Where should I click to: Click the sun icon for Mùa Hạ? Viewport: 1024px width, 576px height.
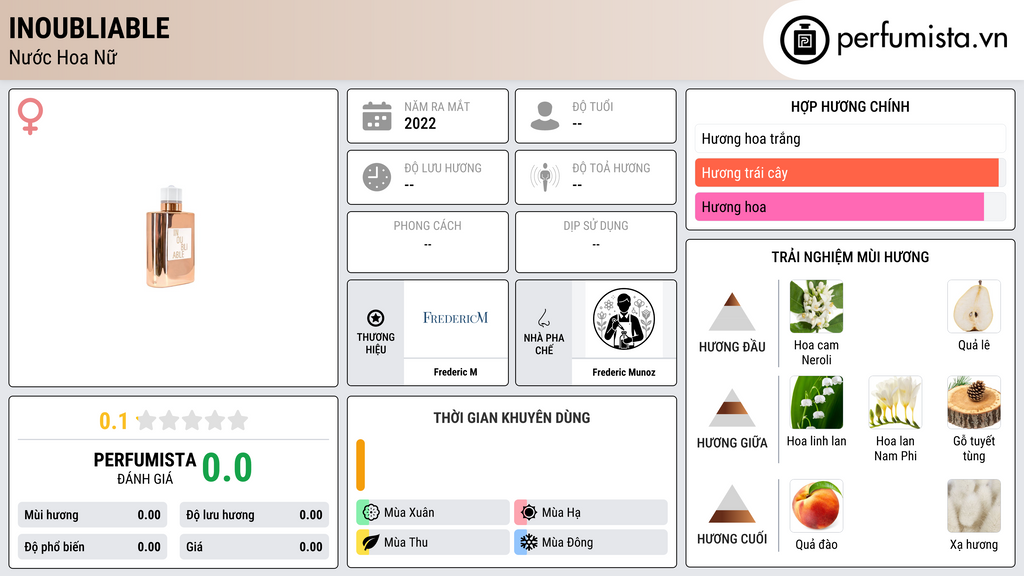529,512
